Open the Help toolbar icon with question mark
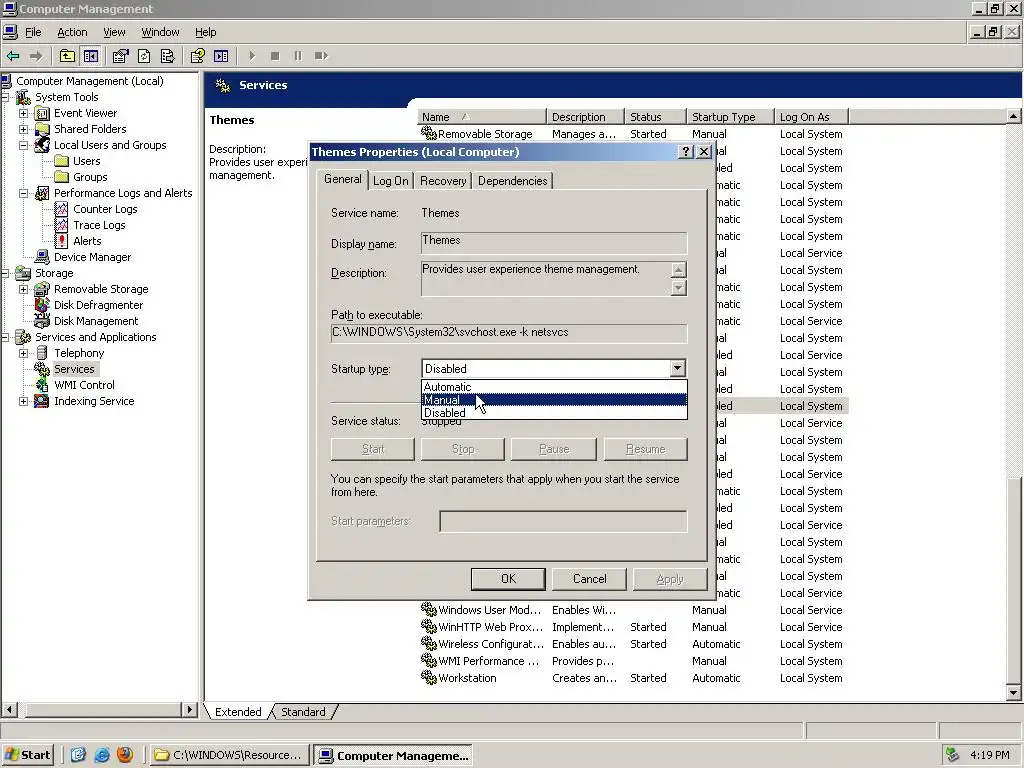This screenshot has height=768, width=1024. 197,56
